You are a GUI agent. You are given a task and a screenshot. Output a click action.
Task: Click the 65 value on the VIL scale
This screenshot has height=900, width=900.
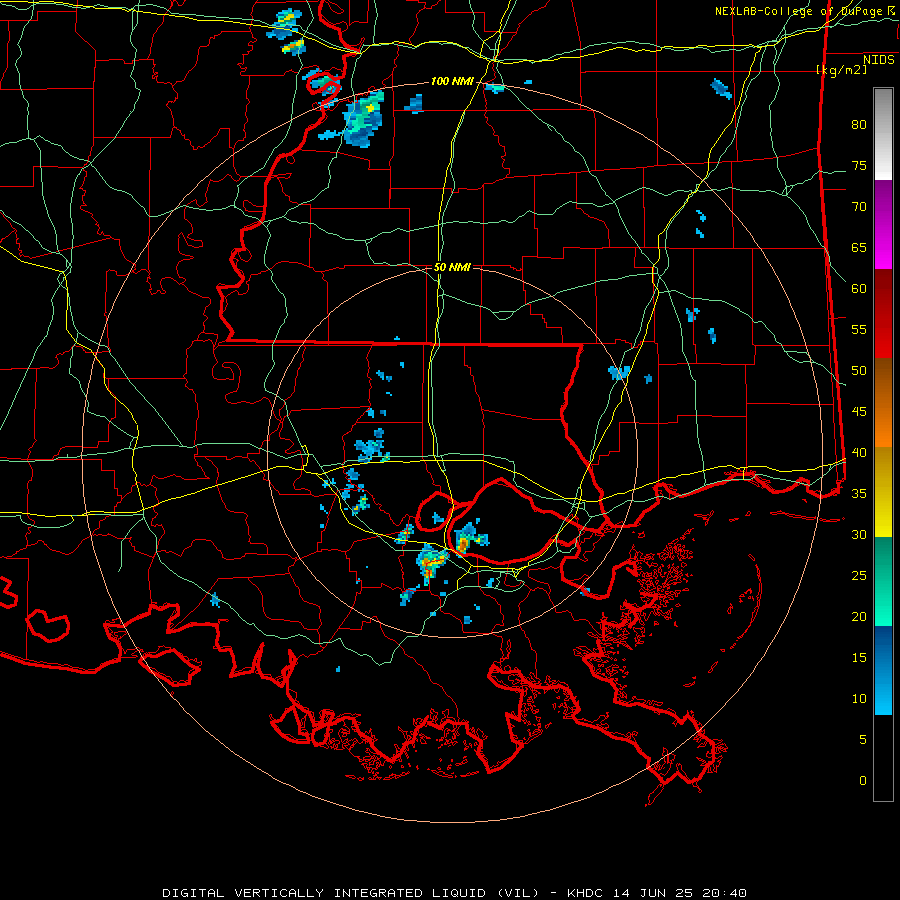(x=859, y=247)
